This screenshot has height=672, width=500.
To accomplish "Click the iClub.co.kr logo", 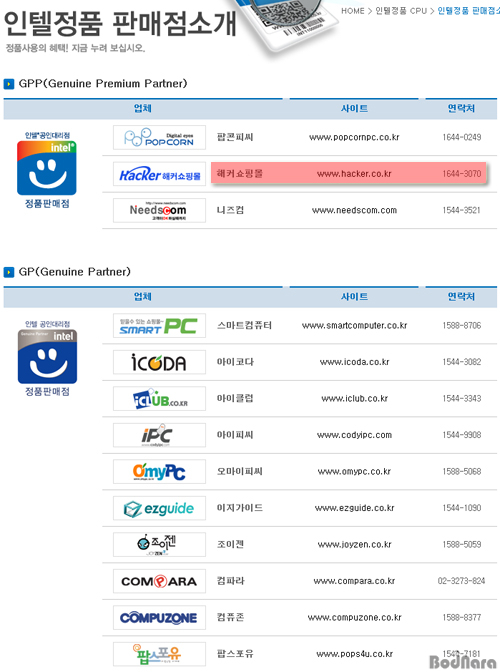I will click(x=159, y=399).
